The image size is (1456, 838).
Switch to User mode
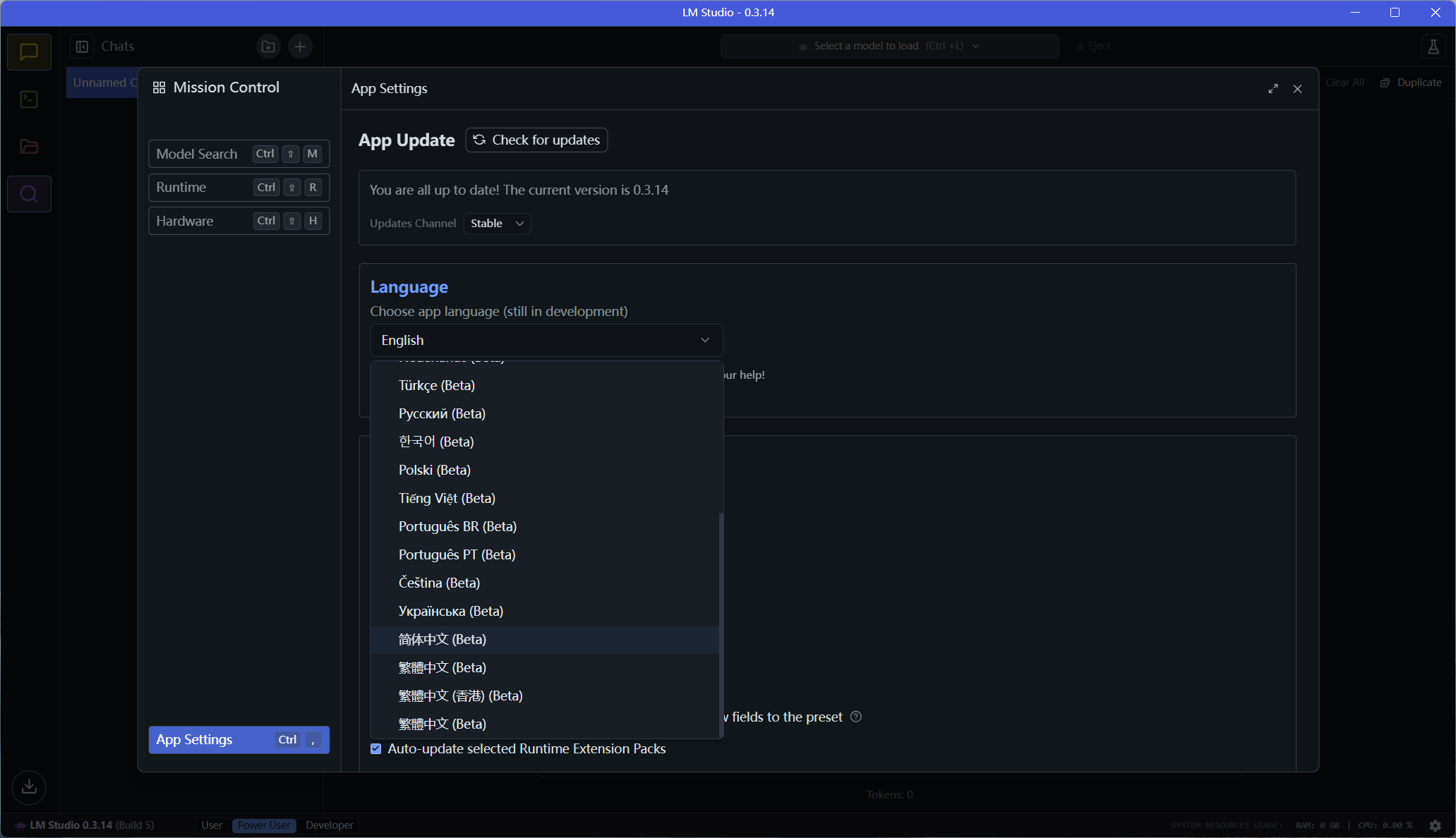[x=211, y=825]
